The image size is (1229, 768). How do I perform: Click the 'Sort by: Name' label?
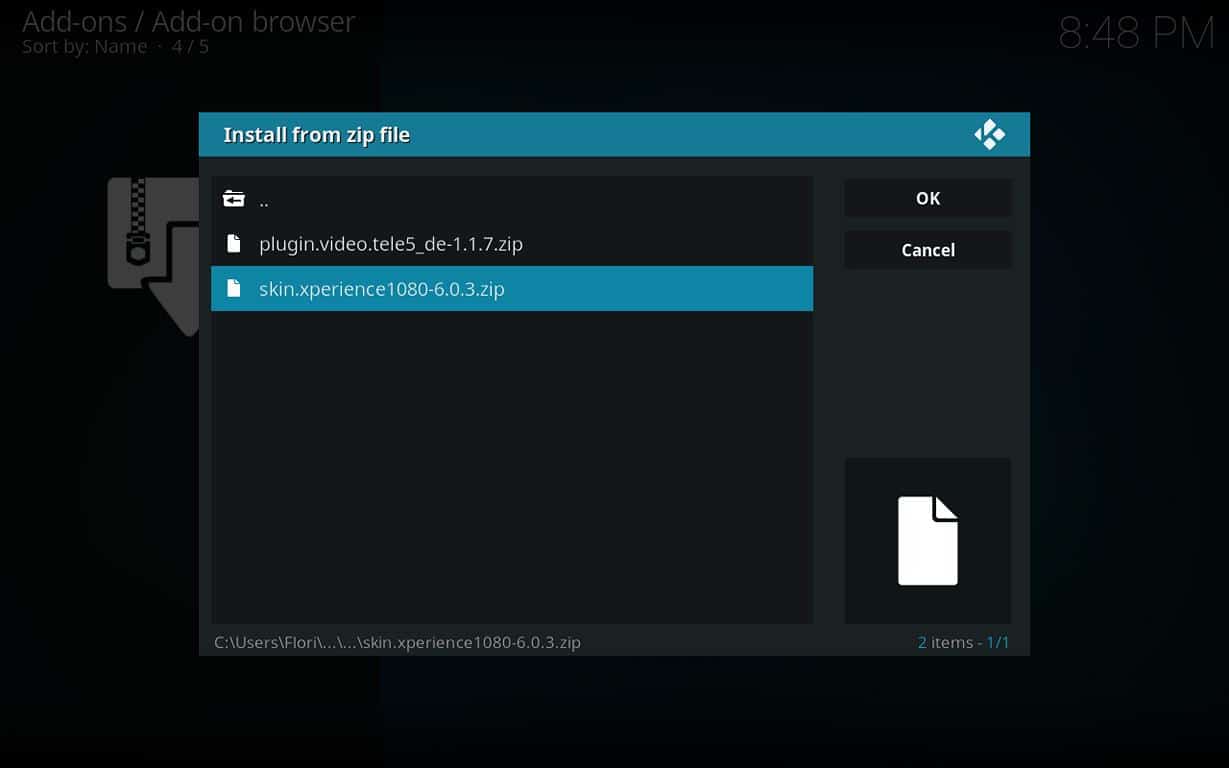click(x=84, y=46)
